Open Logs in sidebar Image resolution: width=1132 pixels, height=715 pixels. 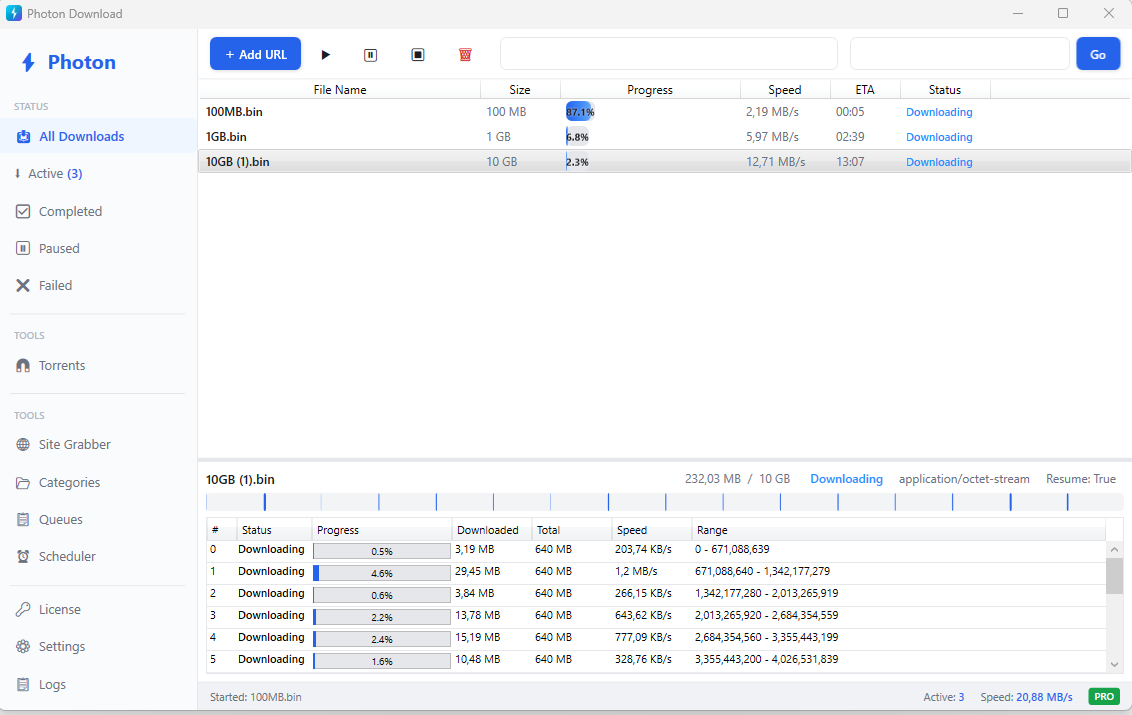[x=98, y=684]
